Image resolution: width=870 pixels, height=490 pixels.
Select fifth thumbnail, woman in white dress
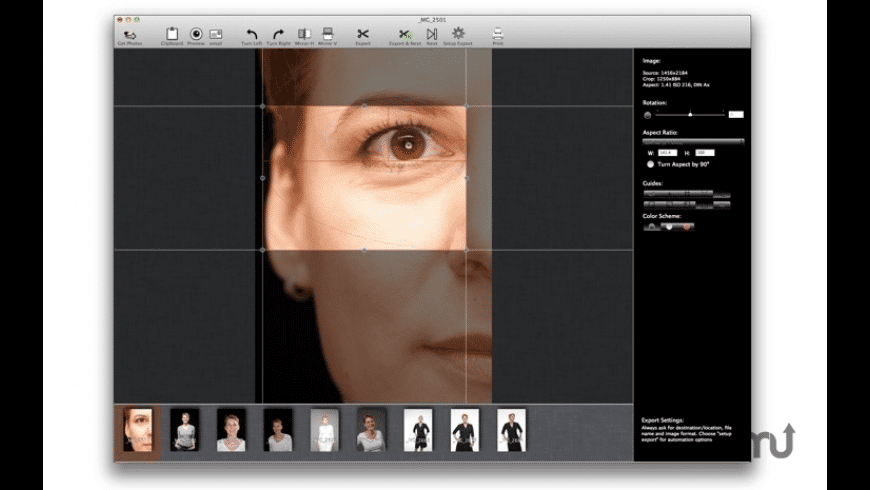[x=325, y=430]
